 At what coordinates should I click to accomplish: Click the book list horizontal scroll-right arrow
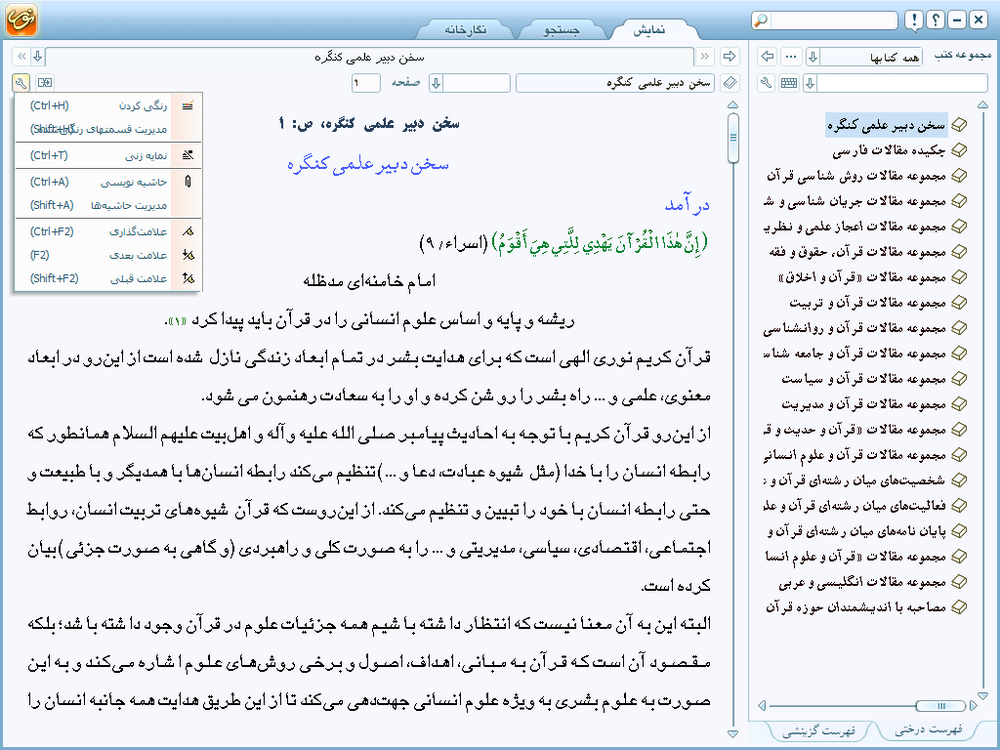tap(973, 705)
